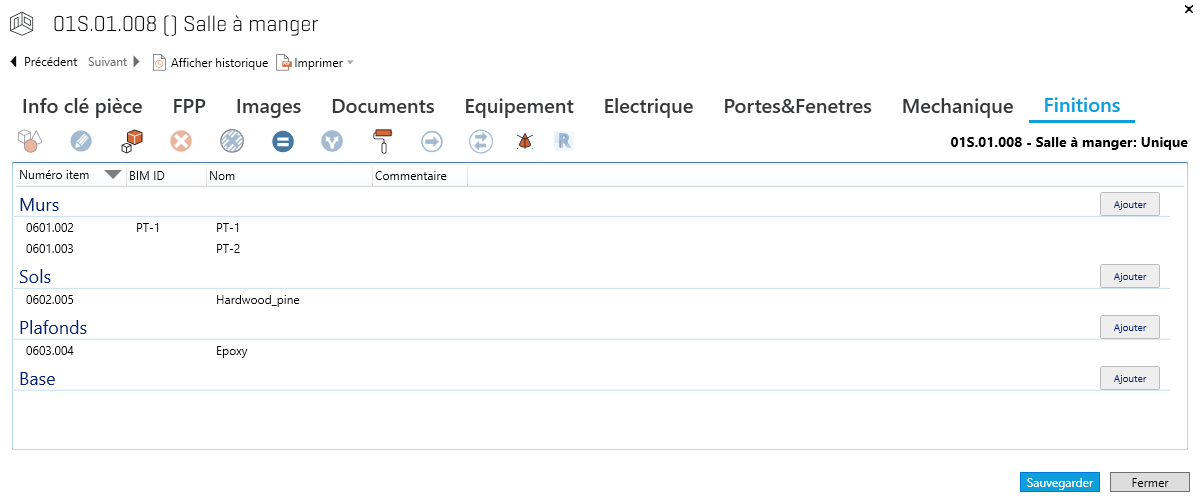The image size is (1200, 502).
Task: Open the Documents tab
Action: click(383, 106)
